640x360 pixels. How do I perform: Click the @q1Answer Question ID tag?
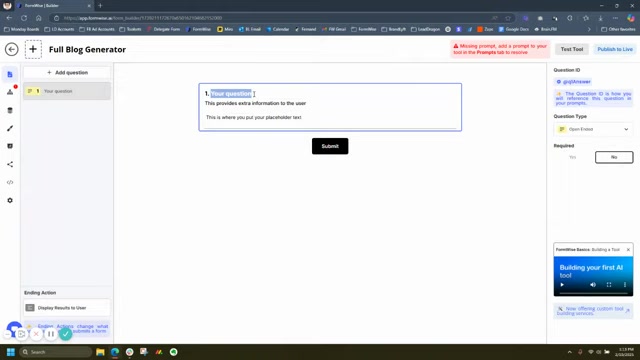(x=573, y=82)
